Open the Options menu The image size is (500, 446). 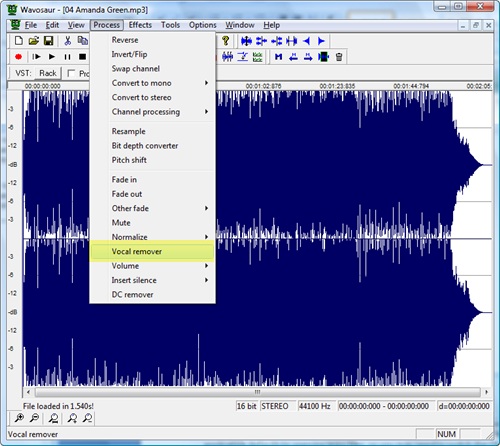click(202, 25)
